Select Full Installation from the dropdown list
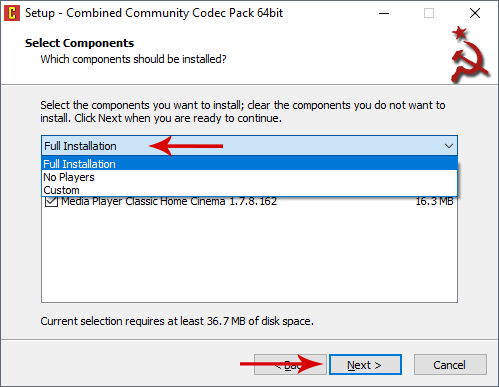Image resolution: width=499 pixels, height=387 pixels. pos(249,164)
